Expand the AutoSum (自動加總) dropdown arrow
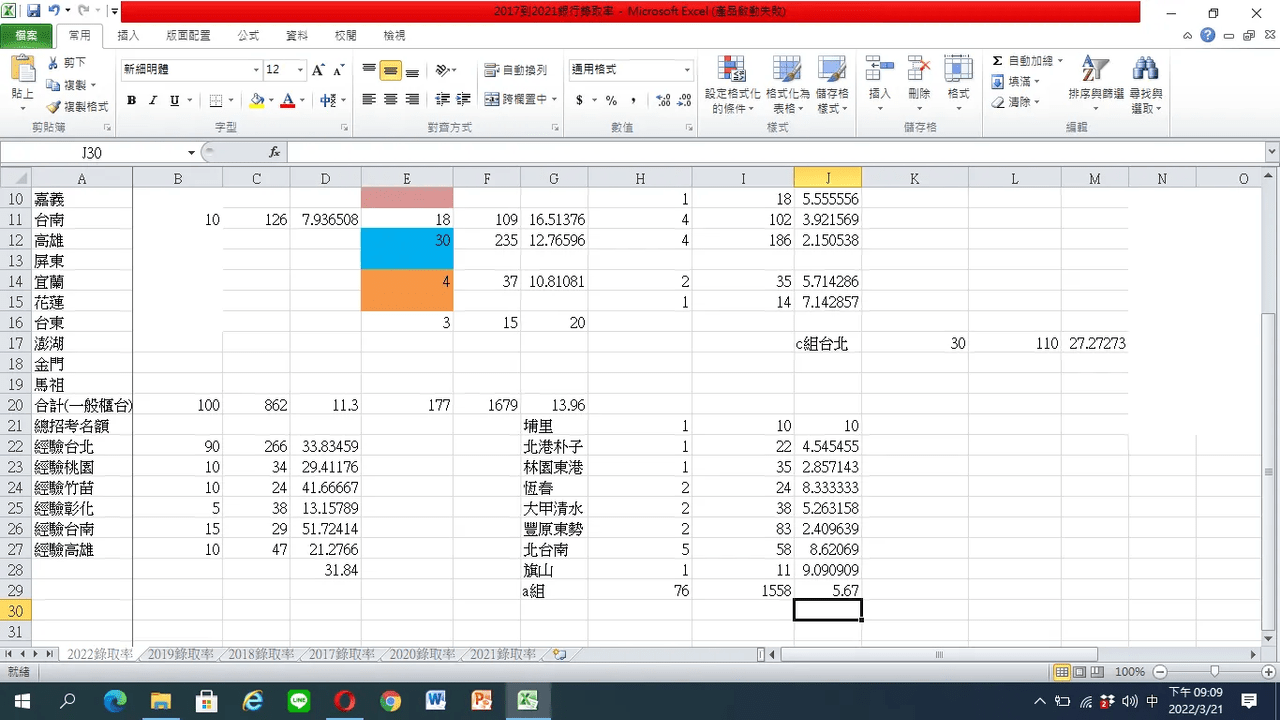 pyautogui.click(x=1060, y=61)
